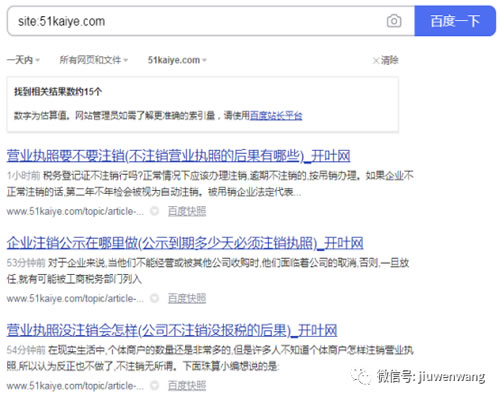
Task: Click the second result's 百度快照 link
Action: coord(187,298)
